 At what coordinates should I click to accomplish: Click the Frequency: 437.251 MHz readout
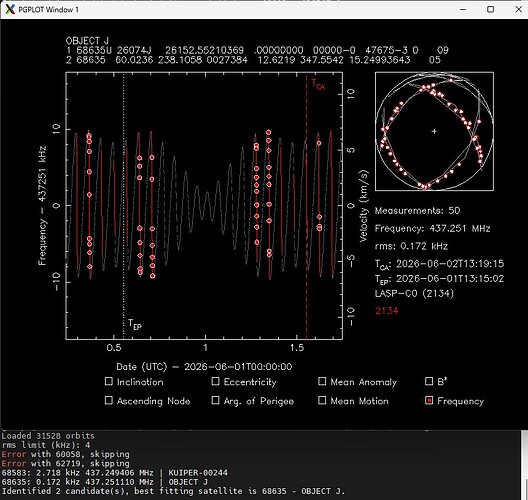click(x=432, y=229)
